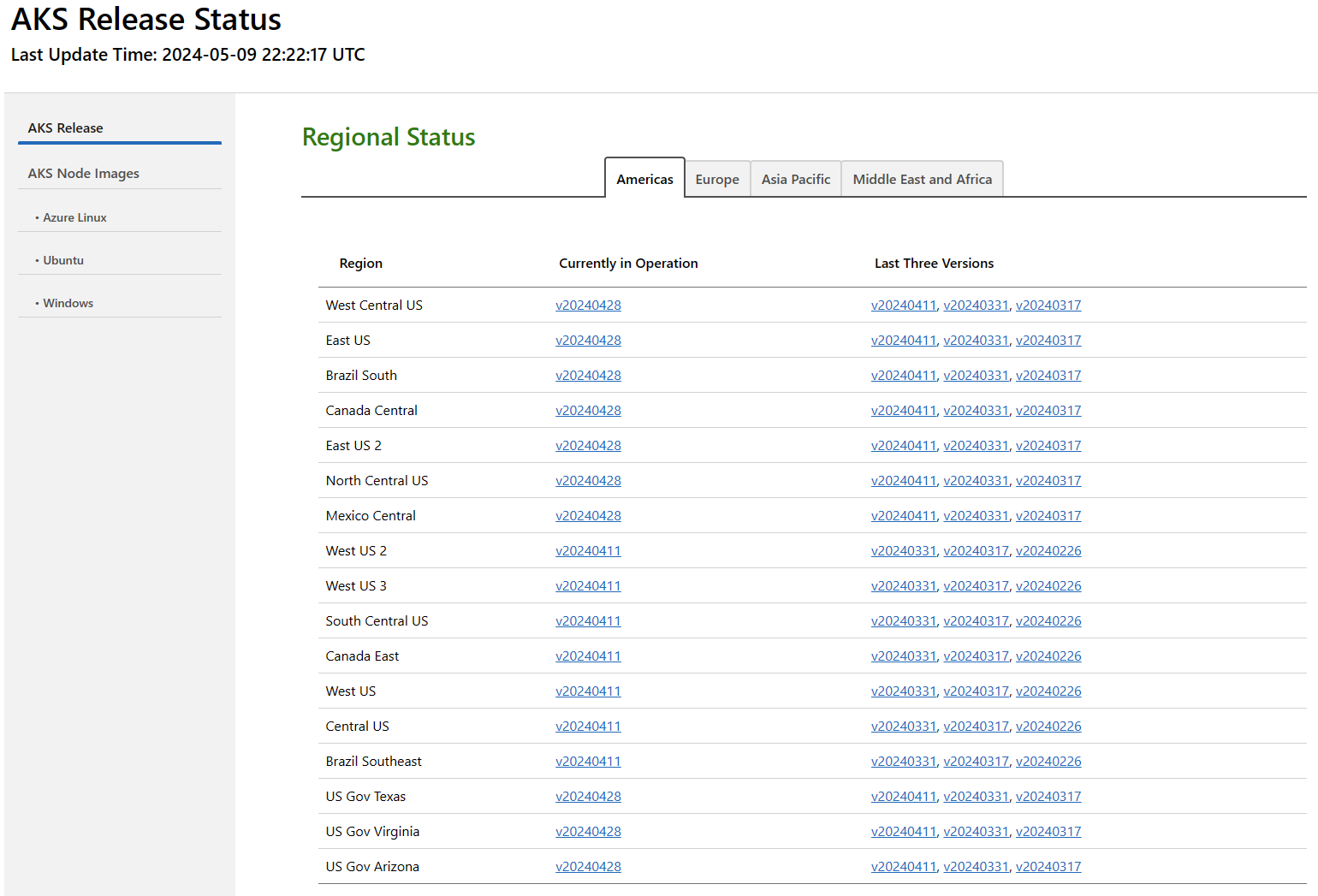Open US Gov Arizona's v20240428 version

click(x=588, y=866)
